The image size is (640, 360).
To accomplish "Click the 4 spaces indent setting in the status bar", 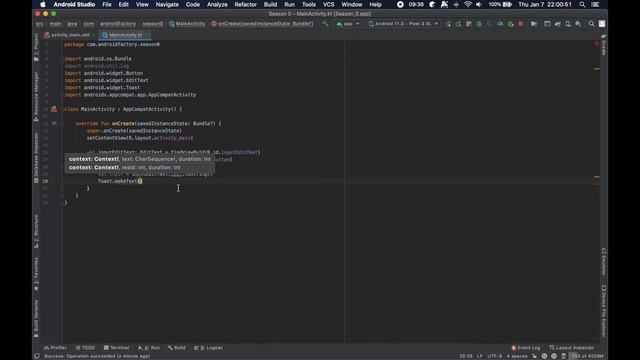I will (x=517, y=356).
